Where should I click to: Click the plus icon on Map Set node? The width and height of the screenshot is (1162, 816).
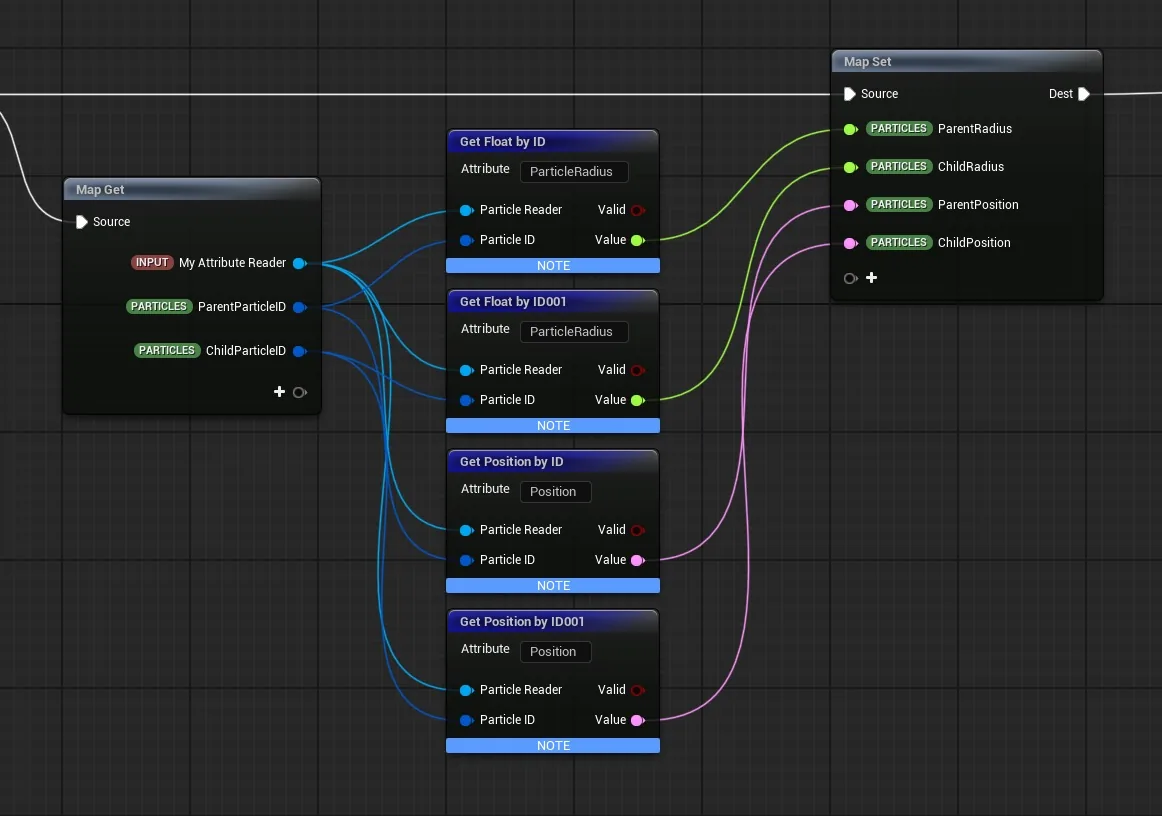pyautogui.click(x=872, y=277)
